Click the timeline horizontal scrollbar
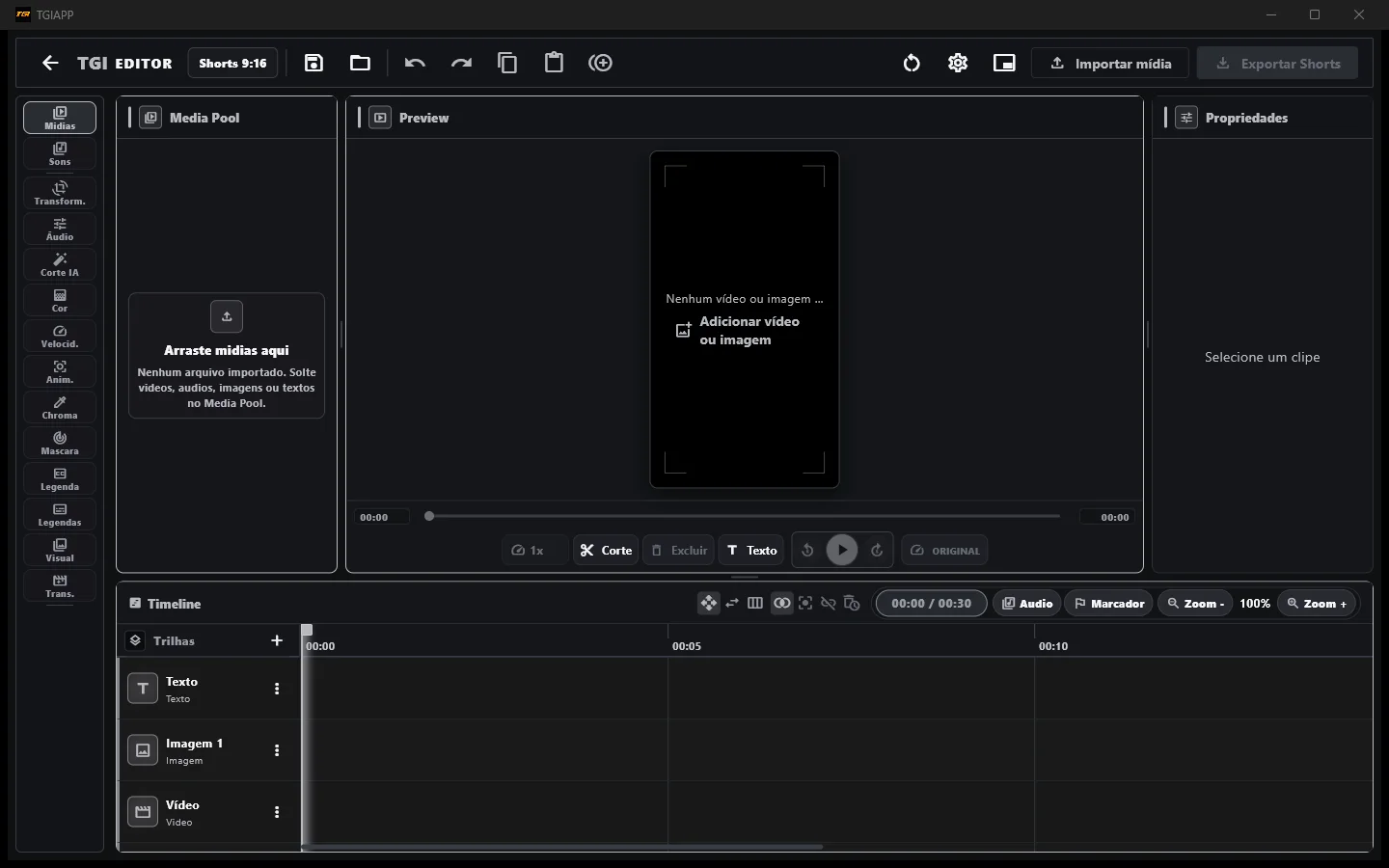Image resolution: width=1389 pixels, height=868 pixels. click(562, 847)
